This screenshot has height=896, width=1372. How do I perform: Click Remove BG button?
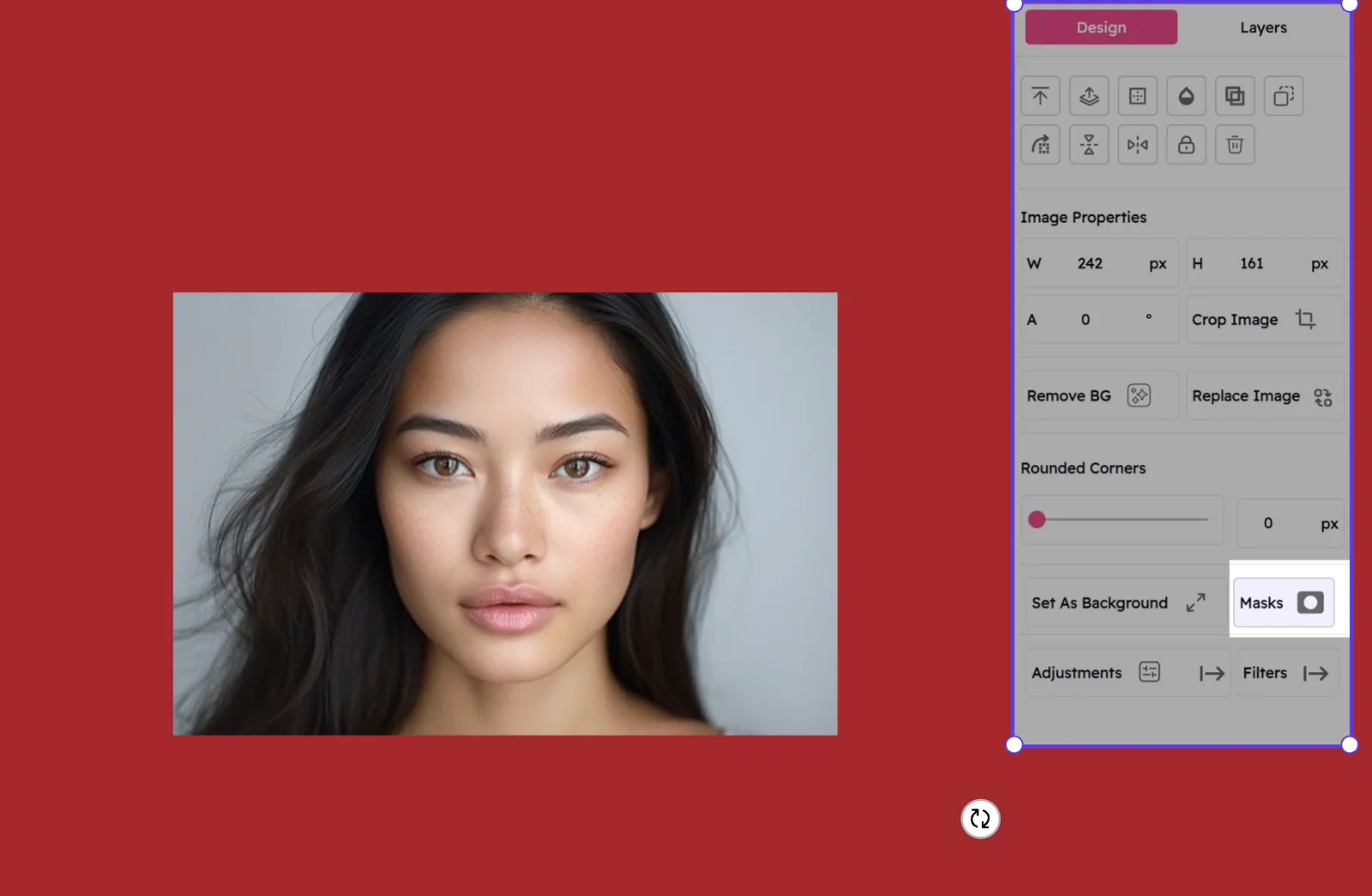[1099, 395]
